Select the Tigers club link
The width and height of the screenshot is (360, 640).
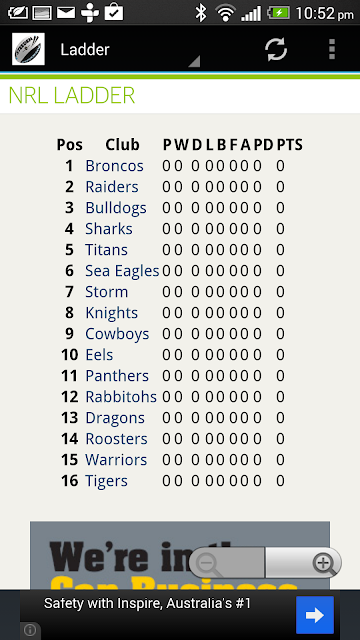coord(106,481)
